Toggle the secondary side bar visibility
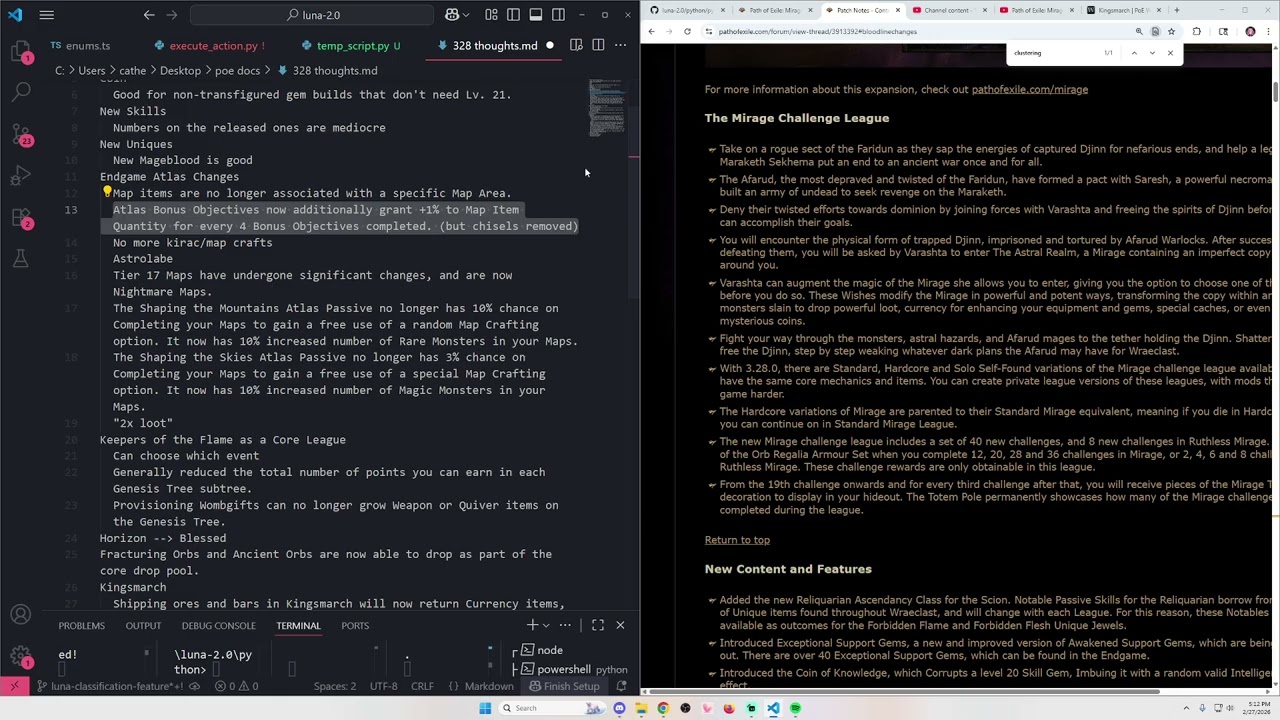Image resolution: width=1280 pixels, height=720 pixels. [x=558, y=15]
